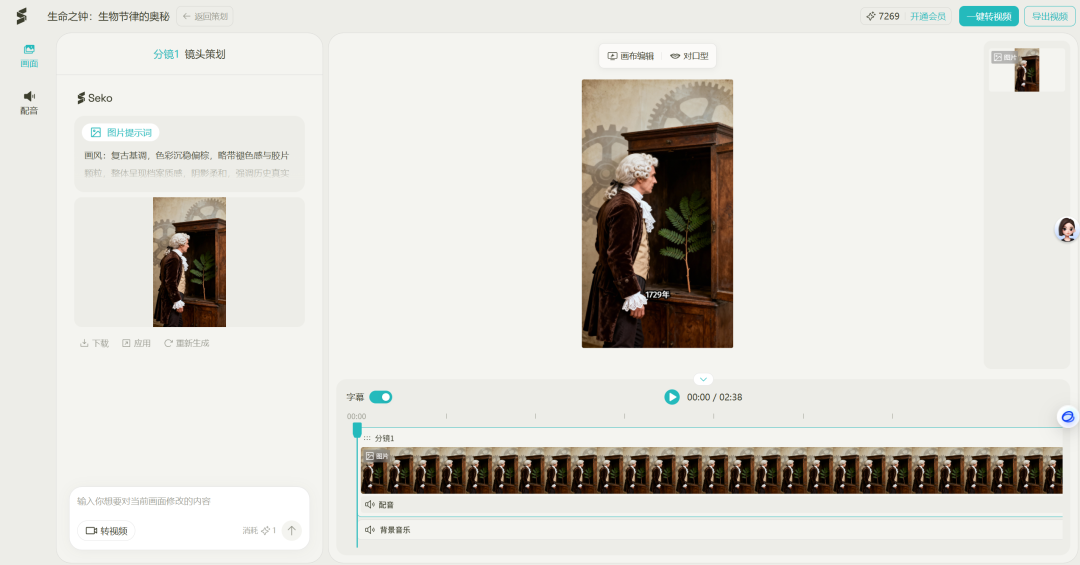Image resolution: width=1080 pixels, height=565 pixels.
Task: Play the video from the timeline
Action: (x=672, y=397)
